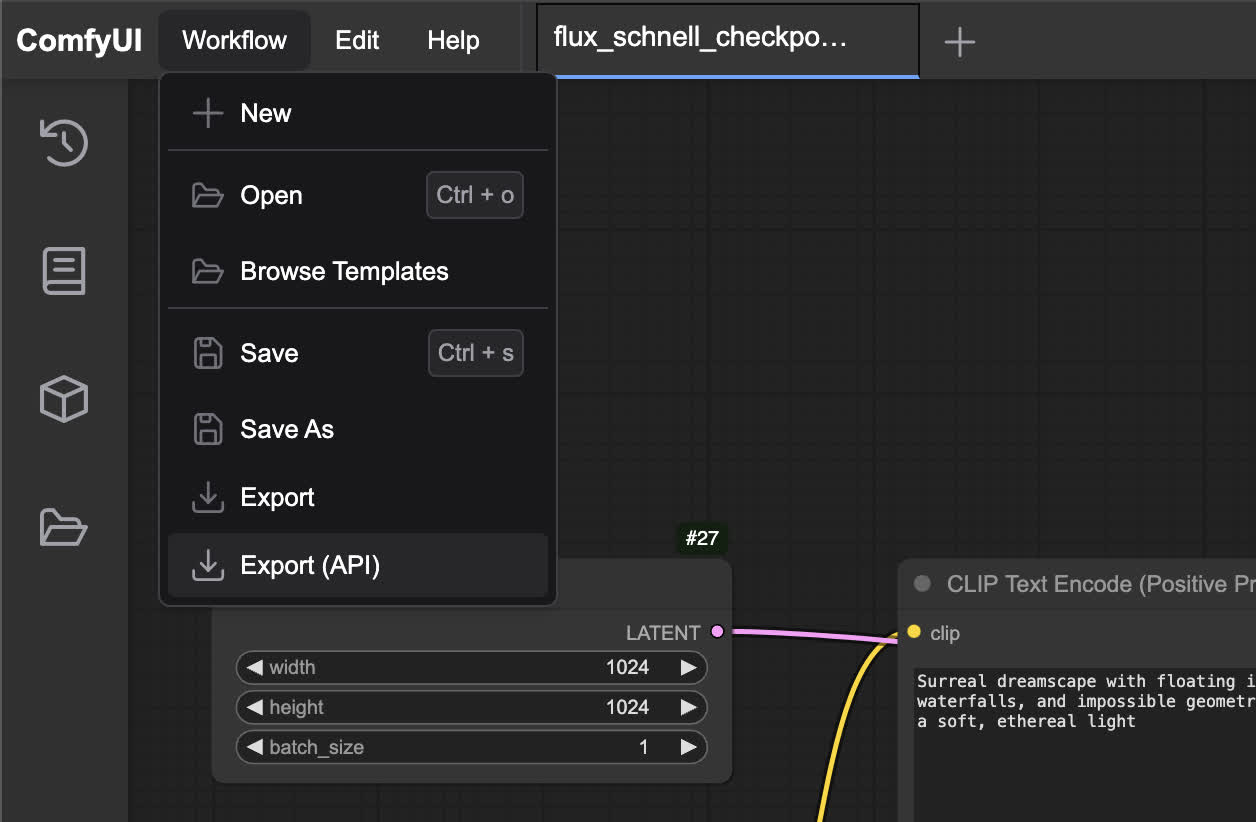Screen dimensions: 1256x822
Task: Click into the positive prompt text area
Action: (x=1085, y=745)
